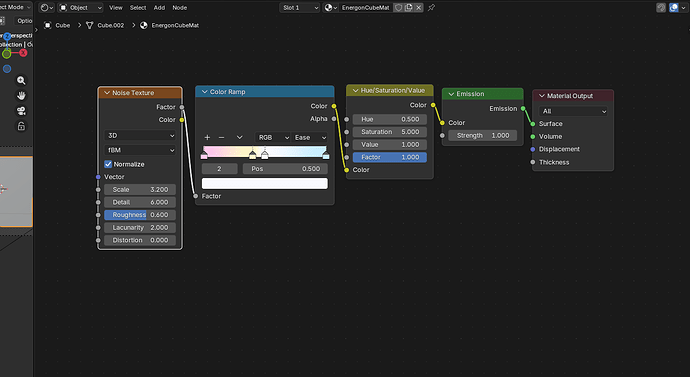
Task: Collapse the Hue/Saturation/Value node
Action: (x=356, y=91)
